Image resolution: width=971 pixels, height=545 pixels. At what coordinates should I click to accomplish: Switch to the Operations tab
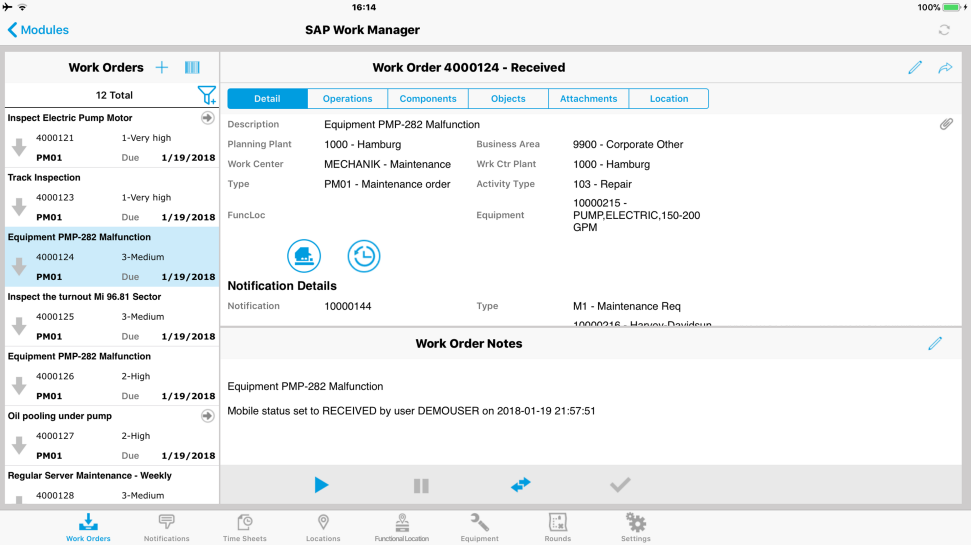pos(347,98)
